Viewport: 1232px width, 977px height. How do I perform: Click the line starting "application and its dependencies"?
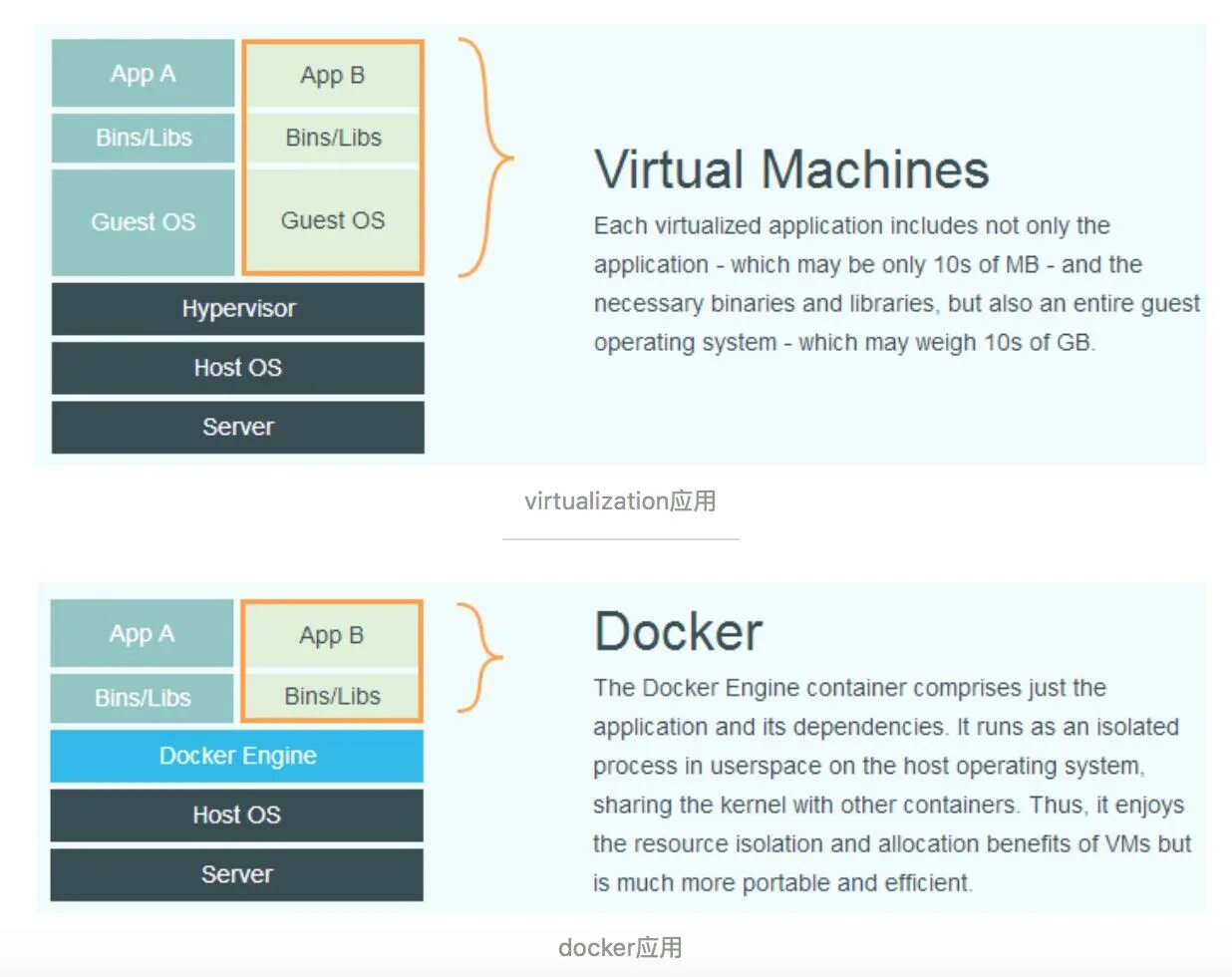(886, 727)
